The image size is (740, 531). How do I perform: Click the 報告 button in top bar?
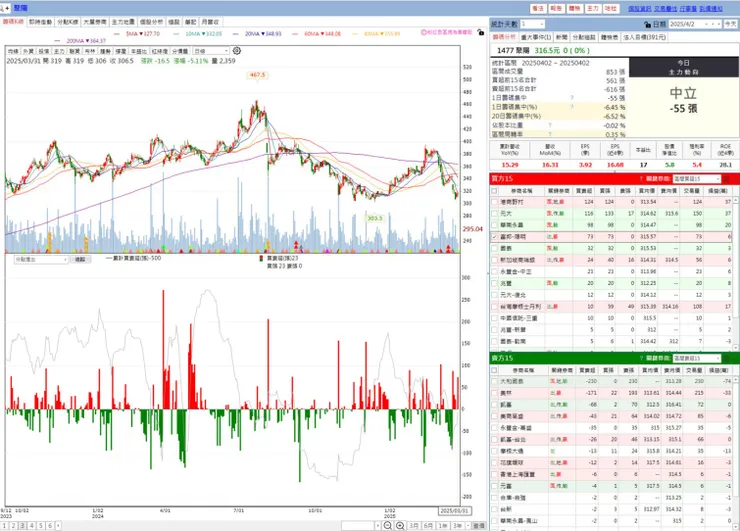point(556,8)
